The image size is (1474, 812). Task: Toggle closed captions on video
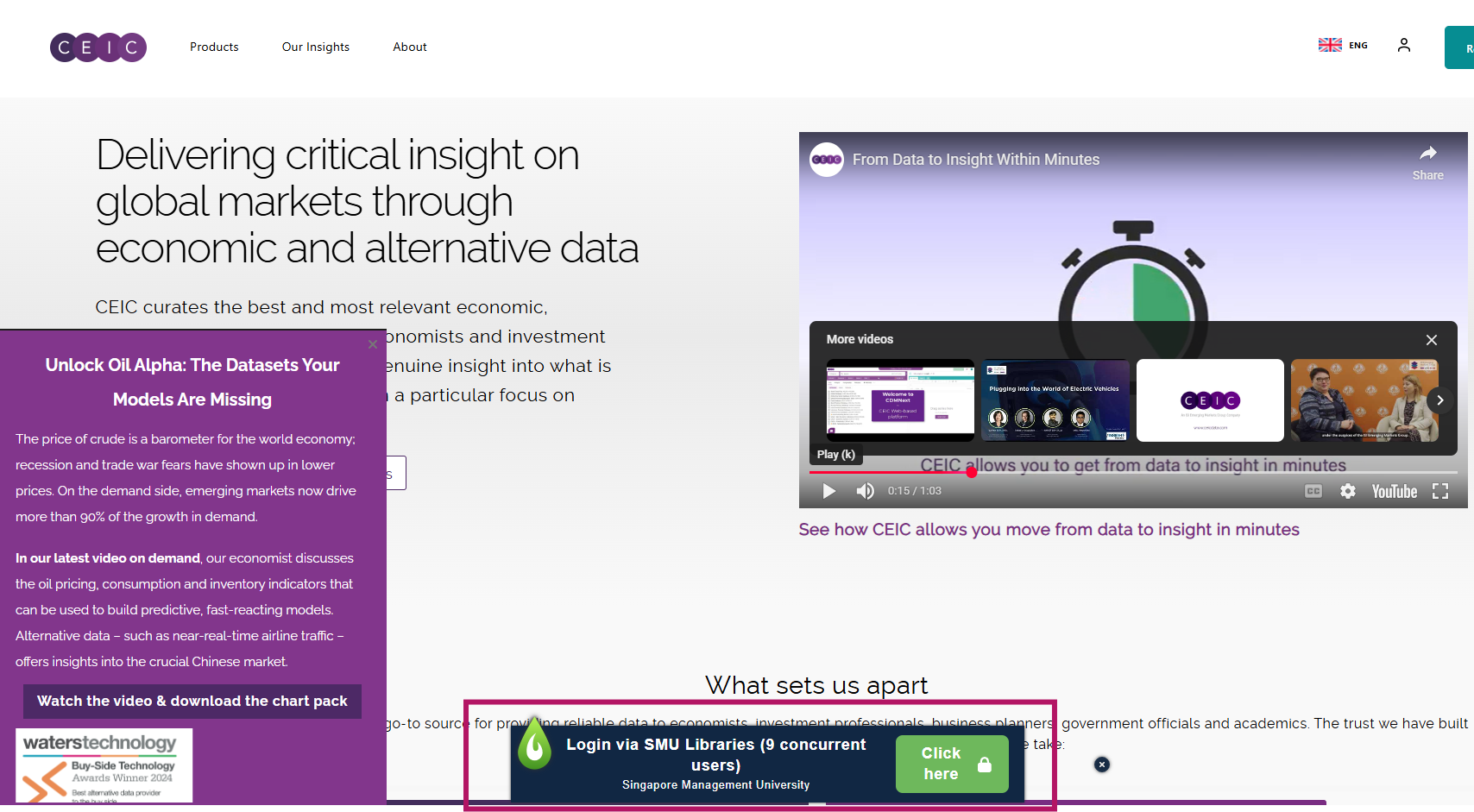point(1313,491)
